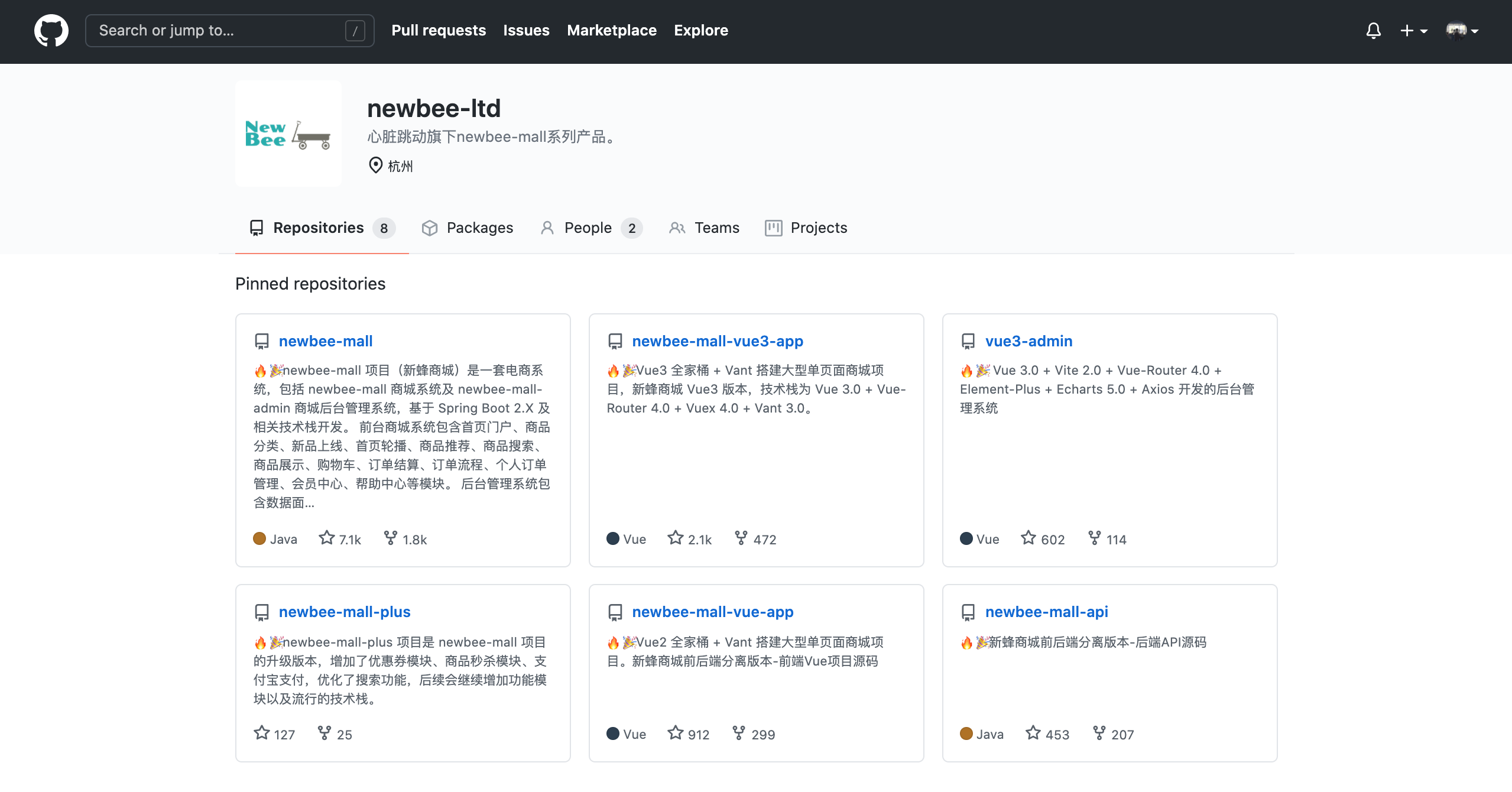Open the Projects tab

click(x=806, y=228)
